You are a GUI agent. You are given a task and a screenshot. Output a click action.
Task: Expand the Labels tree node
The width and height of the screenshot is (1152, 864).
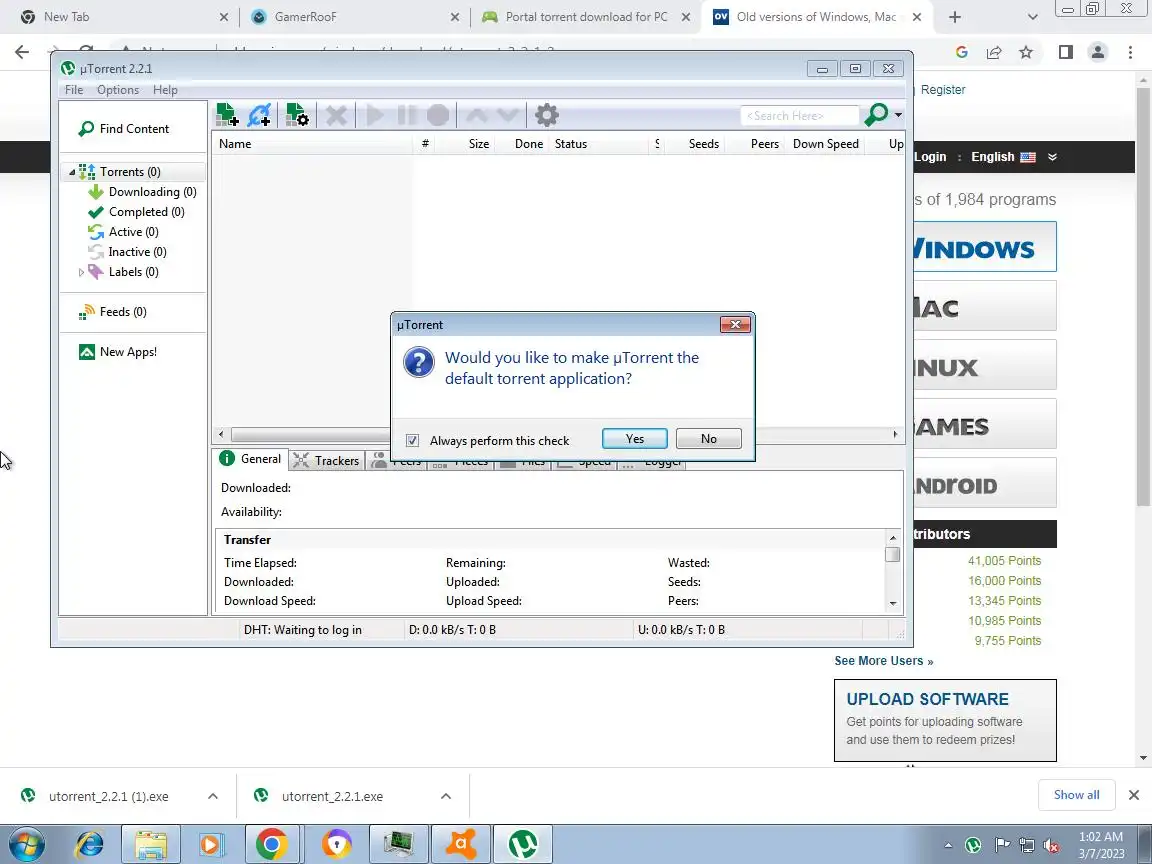pos(81,272)
